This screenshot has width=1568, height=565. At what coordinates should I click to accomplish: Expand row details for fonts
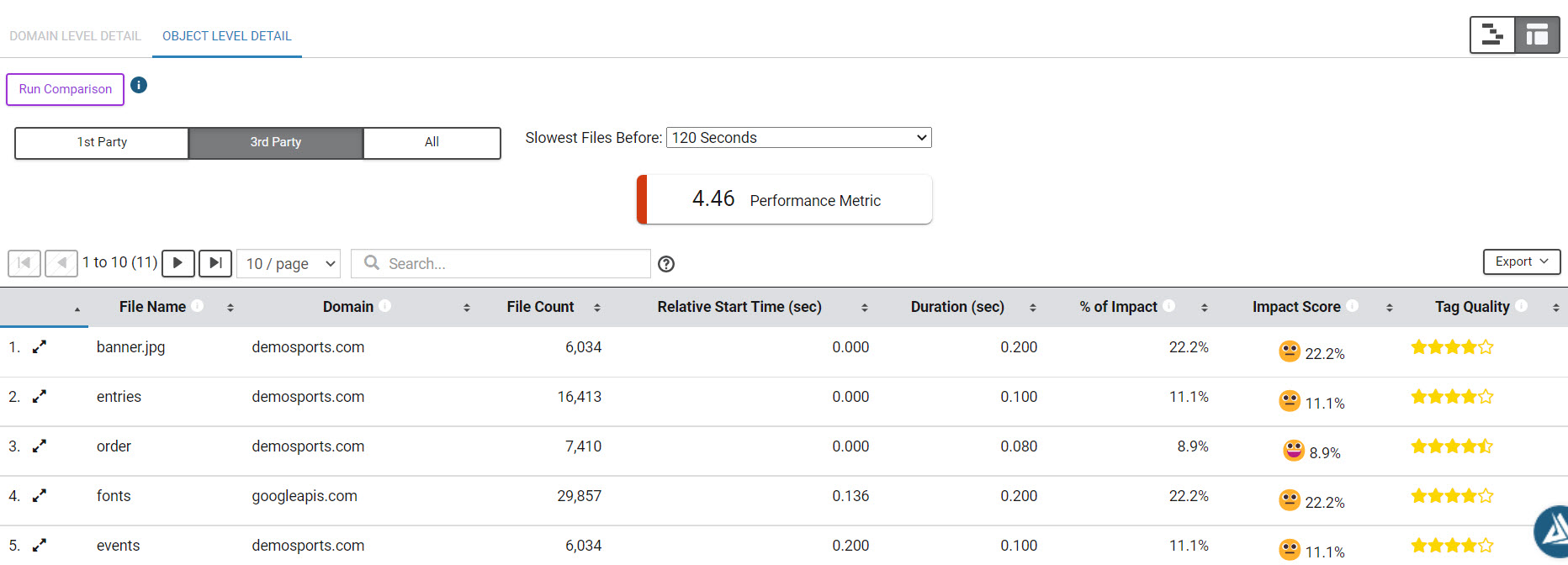point(40,496)
